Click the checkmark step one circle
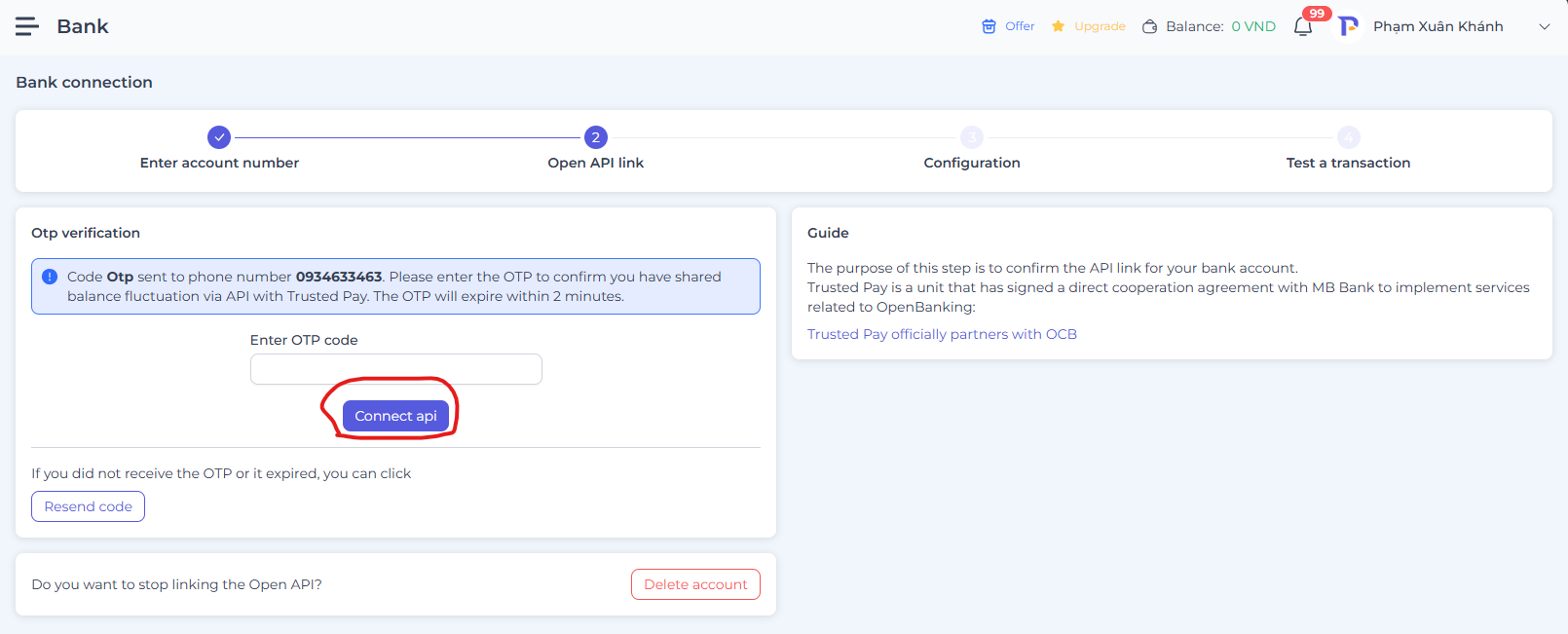 coord(219,137)
